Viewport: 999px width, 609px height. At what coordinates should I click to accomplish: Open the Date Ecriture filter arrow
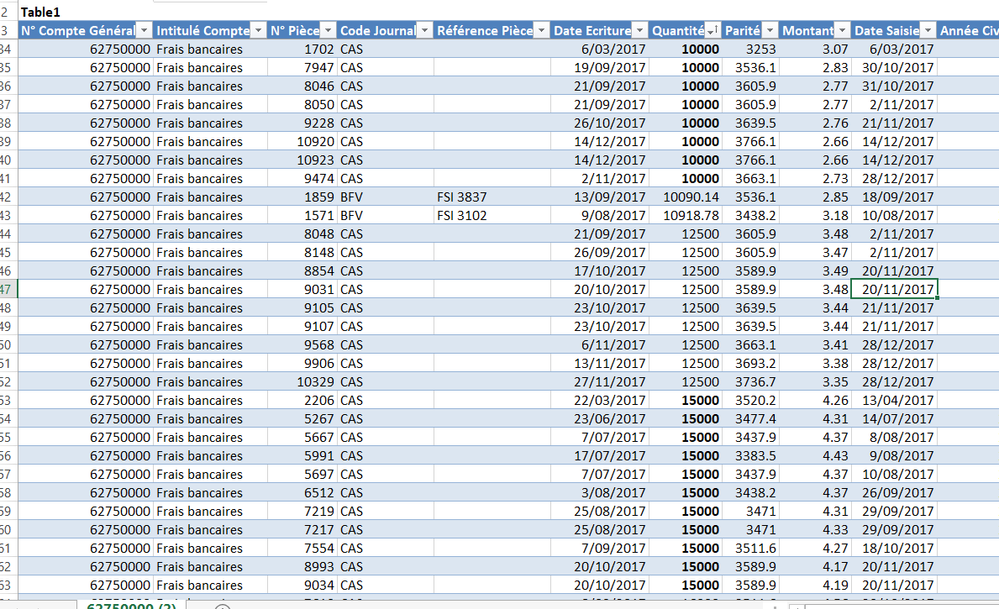pyautogui.click(x=639, y=31)
